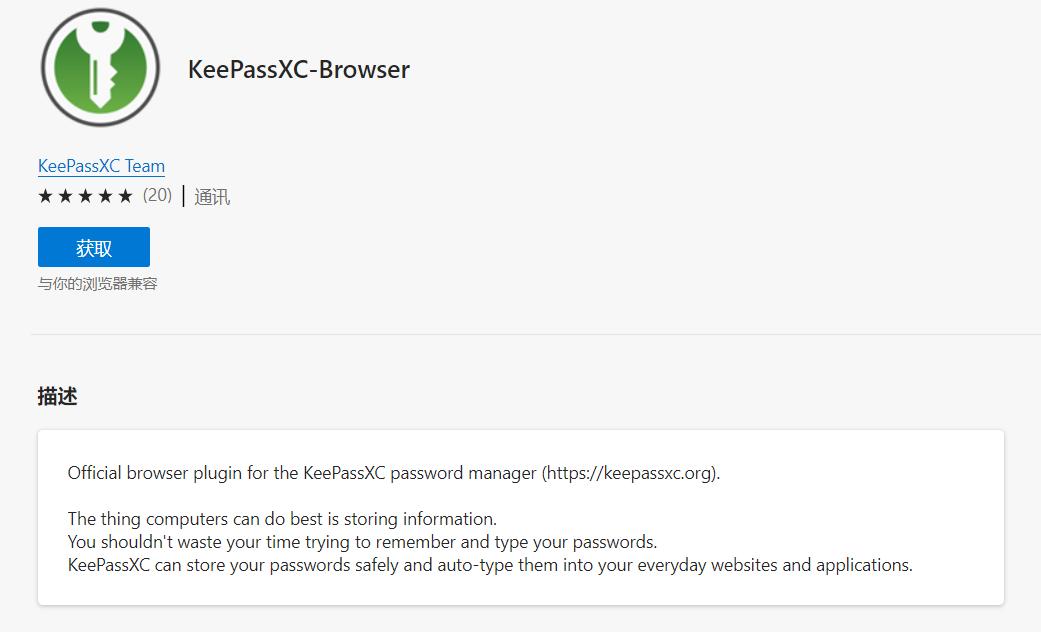The height and width of the screenshot is (632, 1041).
Task: Click the 与你的浏览器兼容 compatibility note
Action: [x=98, y=284]
